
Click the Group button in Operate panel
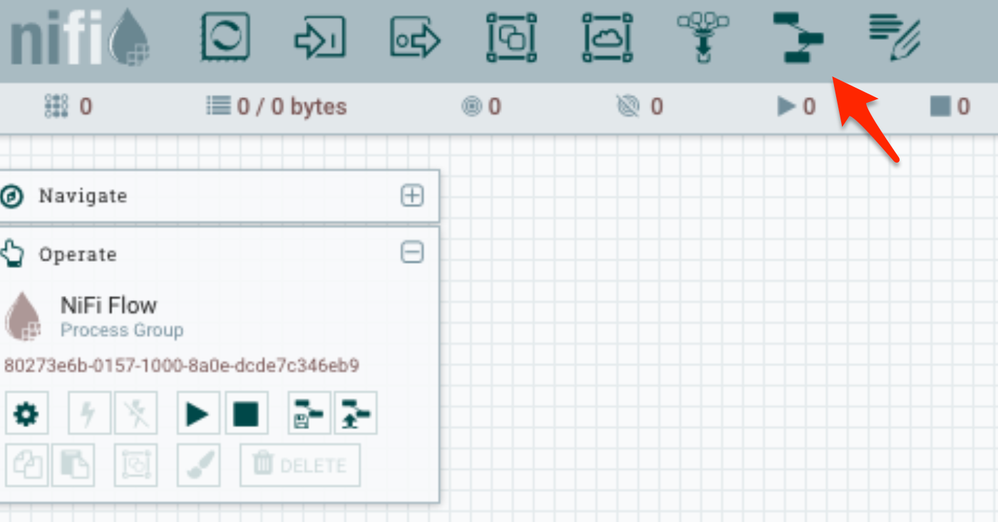[x=136, y=465]
